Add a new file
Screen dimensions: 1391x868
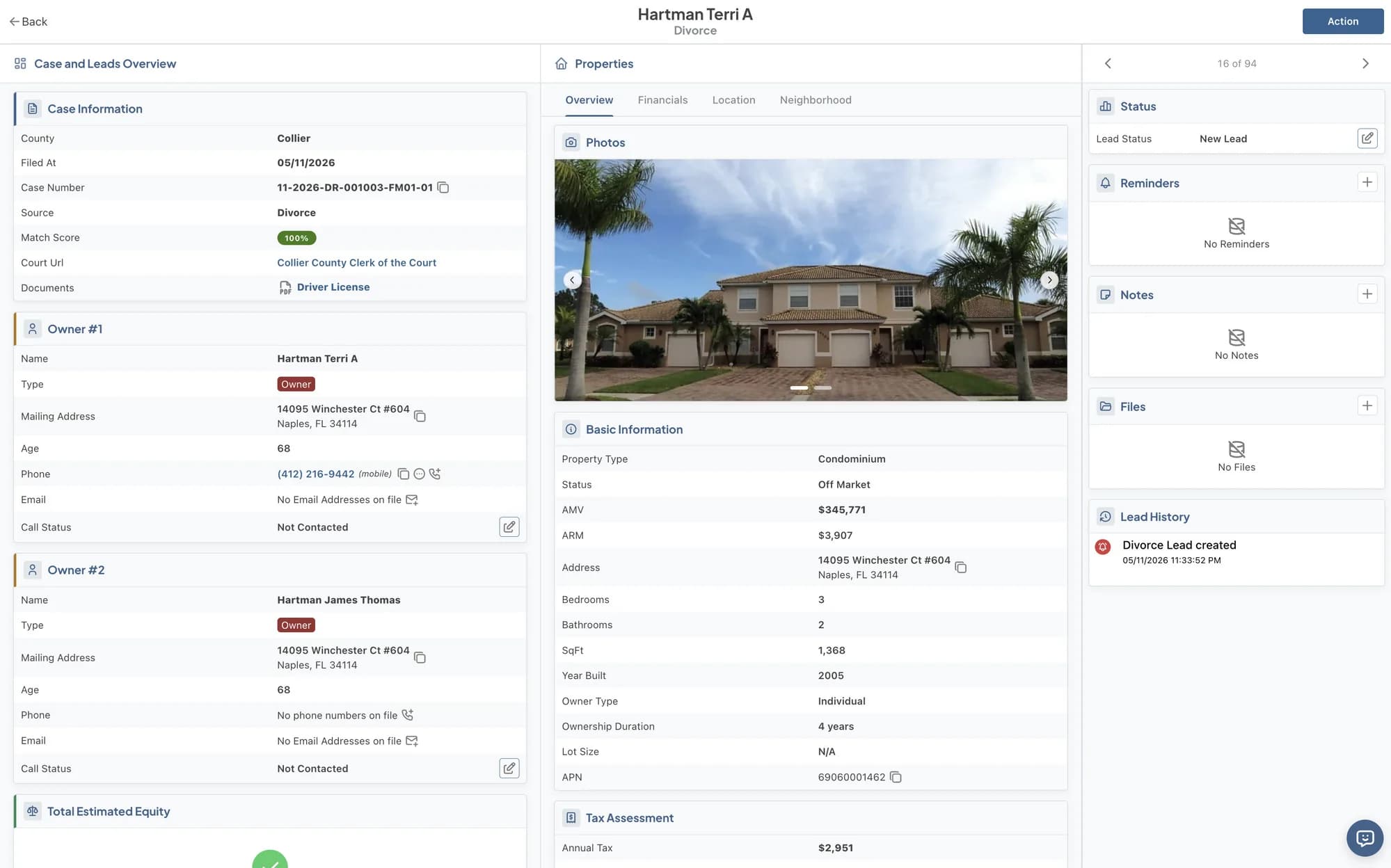coord(1367,405)
